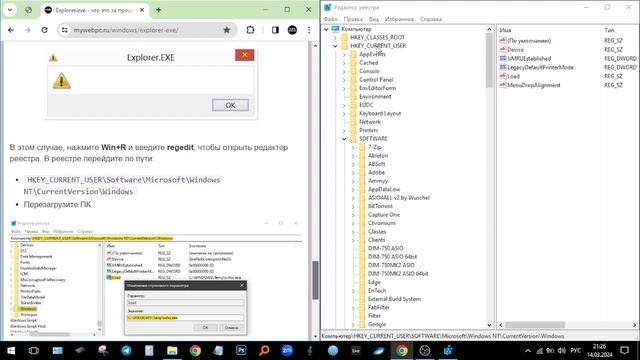Collapse the Компьютер root node
Viewport: 640px width, 360px height.
pyautogui.click(x=327, y=29)
